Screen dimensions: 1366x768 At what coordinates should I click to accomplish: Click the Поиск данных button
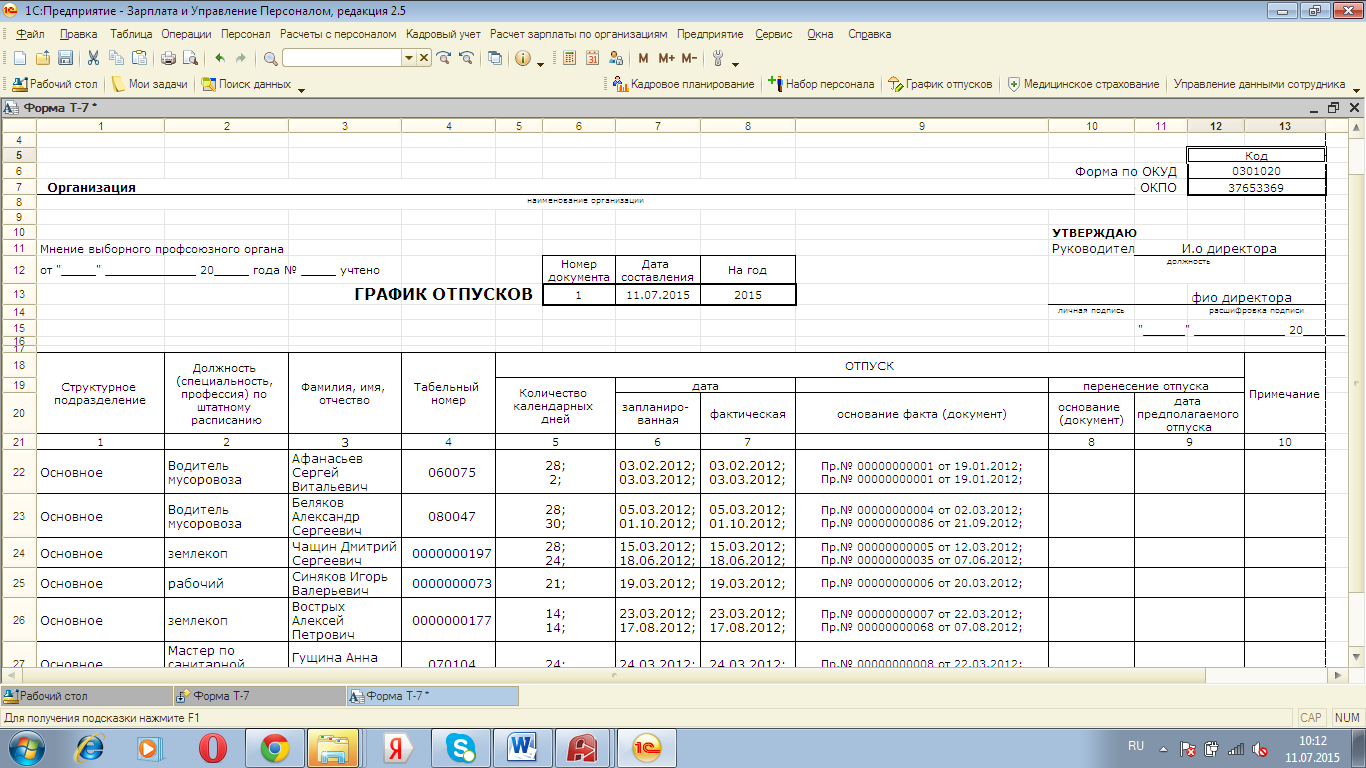click(246, 84)
